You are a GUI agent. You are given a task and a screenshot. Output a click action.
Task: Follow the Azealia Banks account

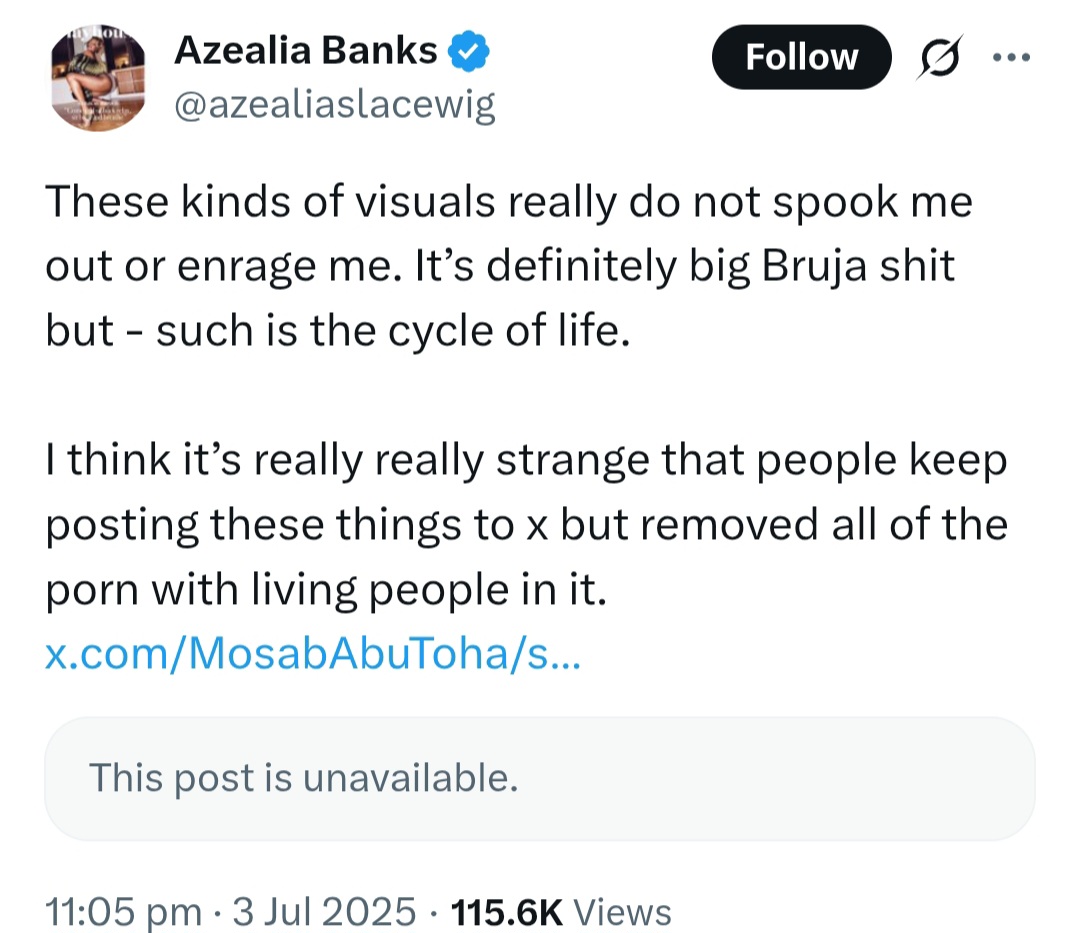801,57
